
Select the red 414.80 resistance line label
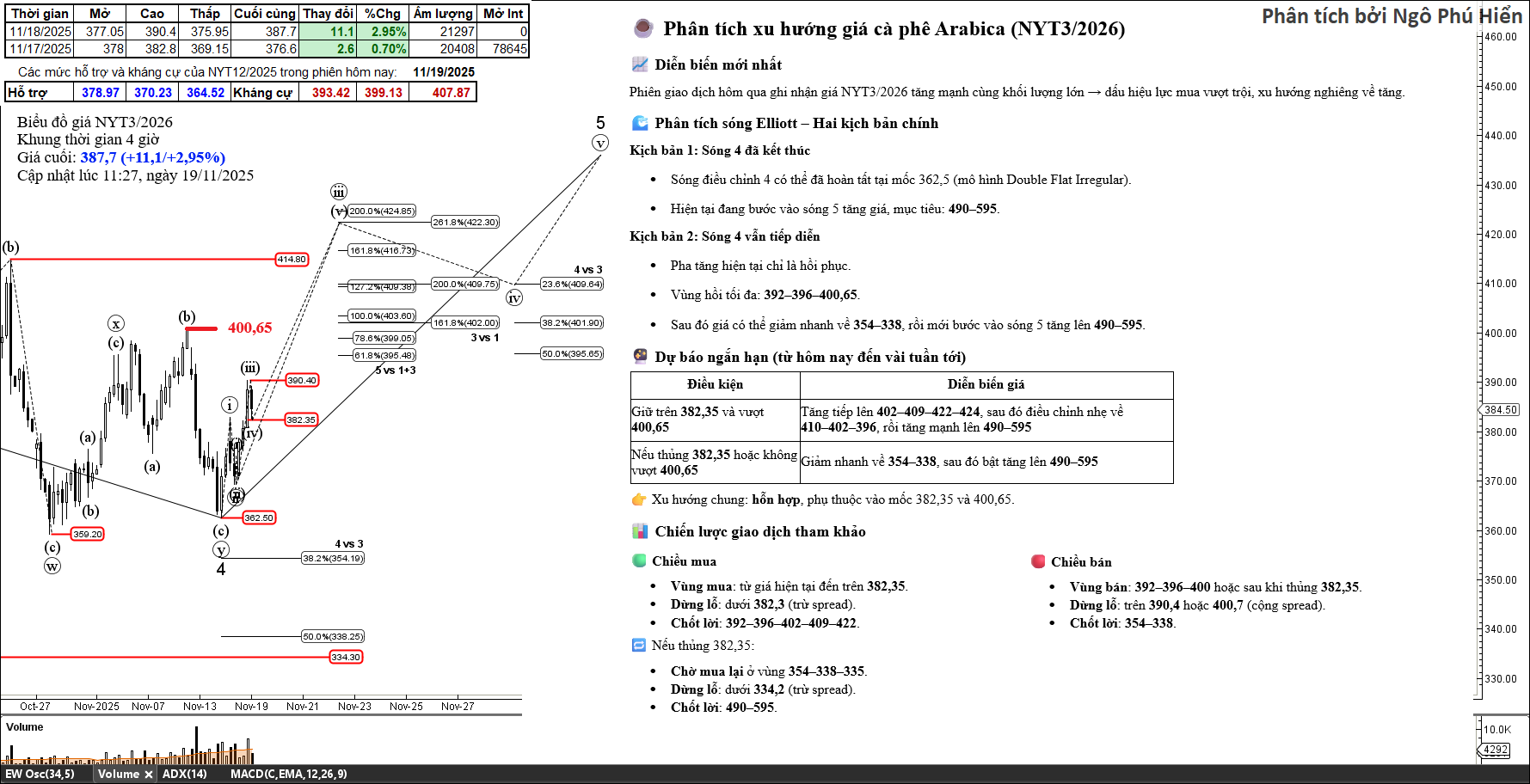292,259
